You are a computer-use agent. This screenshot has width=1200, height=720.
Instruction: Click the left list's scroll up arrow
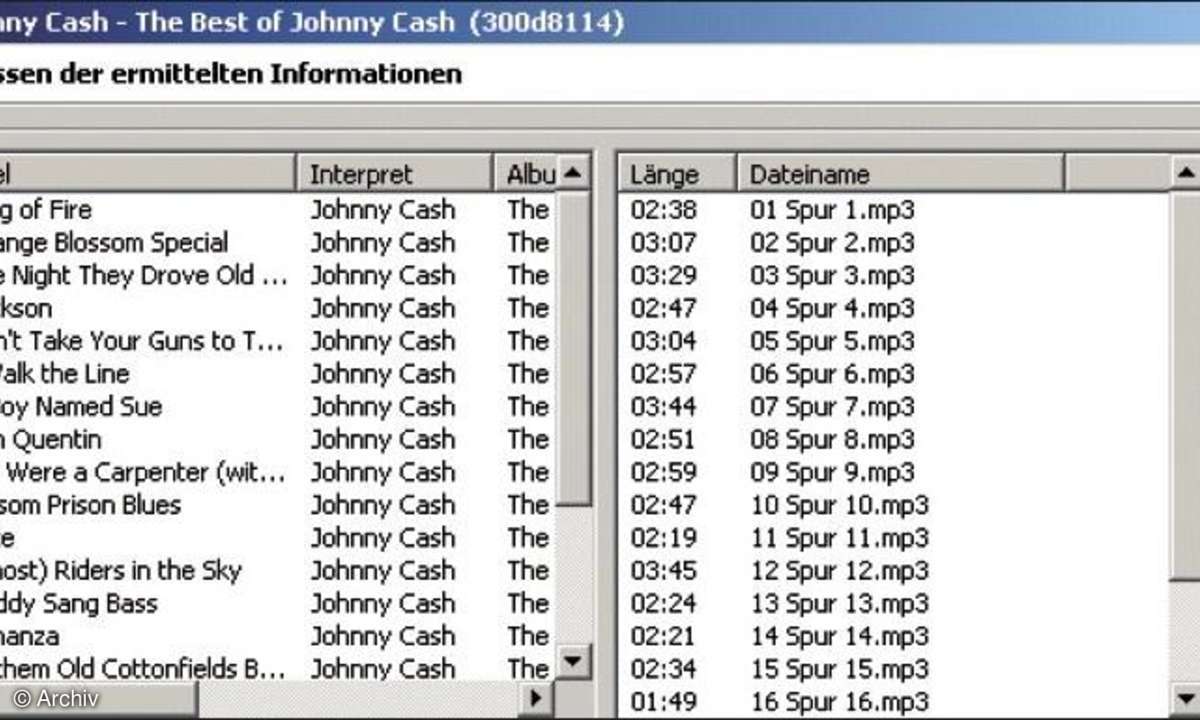click(x=573, y=172)
